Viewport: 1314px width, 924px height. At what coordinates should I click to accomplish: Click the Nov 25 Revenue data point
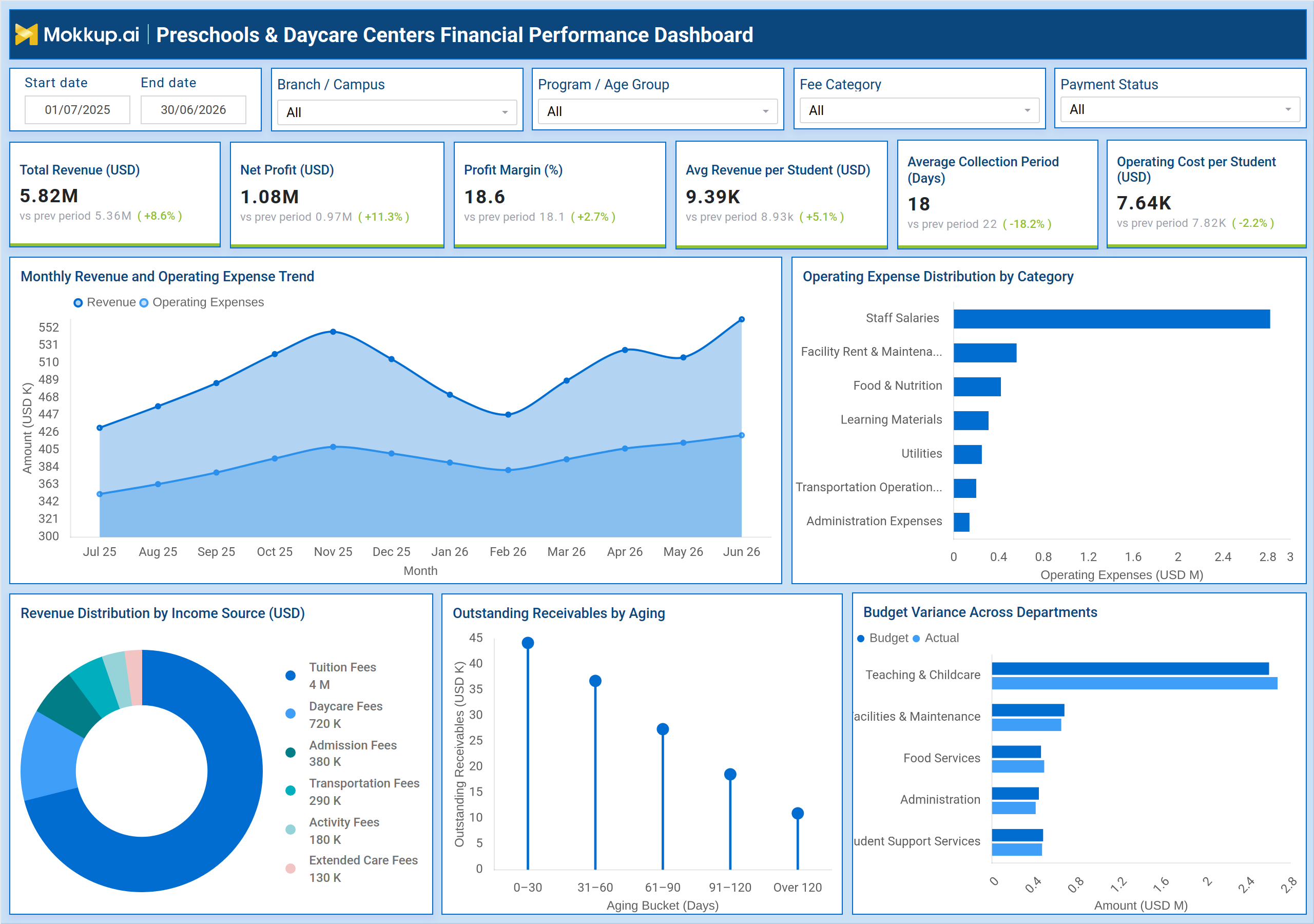click(x=333, y=332)
